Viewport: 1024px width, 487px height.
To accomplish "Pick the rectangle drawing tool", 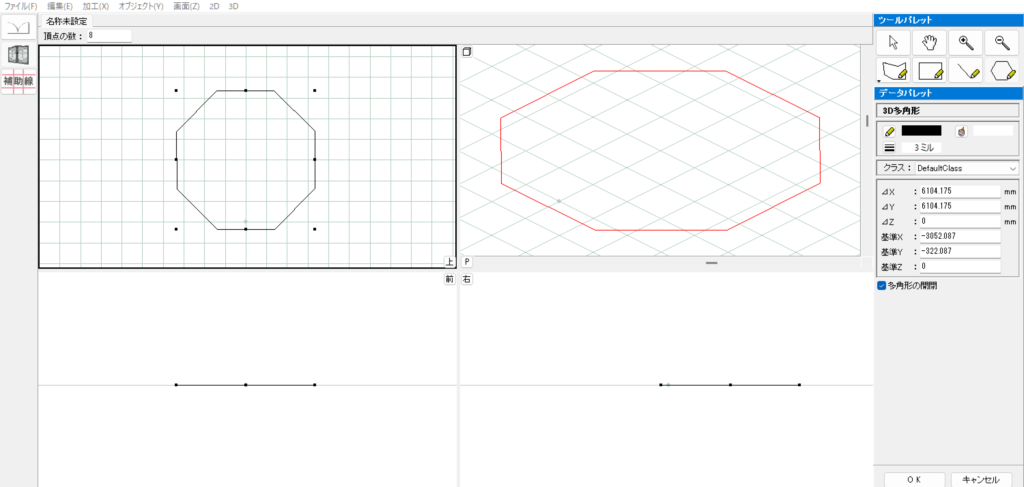I will pos(931,71).
